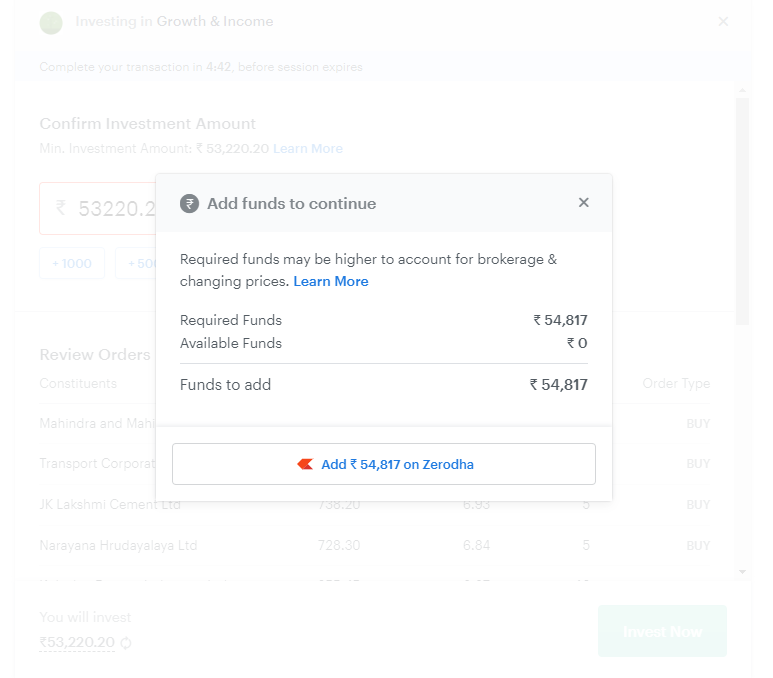Select the JK Lakshmi Cement Ltd row
This screenshot has width=773, height=678.
pos(110,505)
